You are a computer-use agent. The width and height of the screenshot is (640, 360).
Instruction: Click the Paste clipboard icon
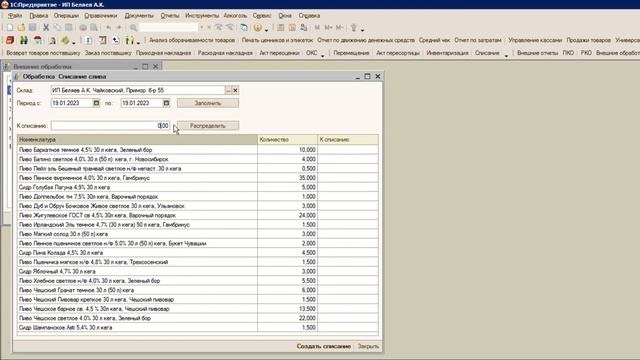coord(69,28)
